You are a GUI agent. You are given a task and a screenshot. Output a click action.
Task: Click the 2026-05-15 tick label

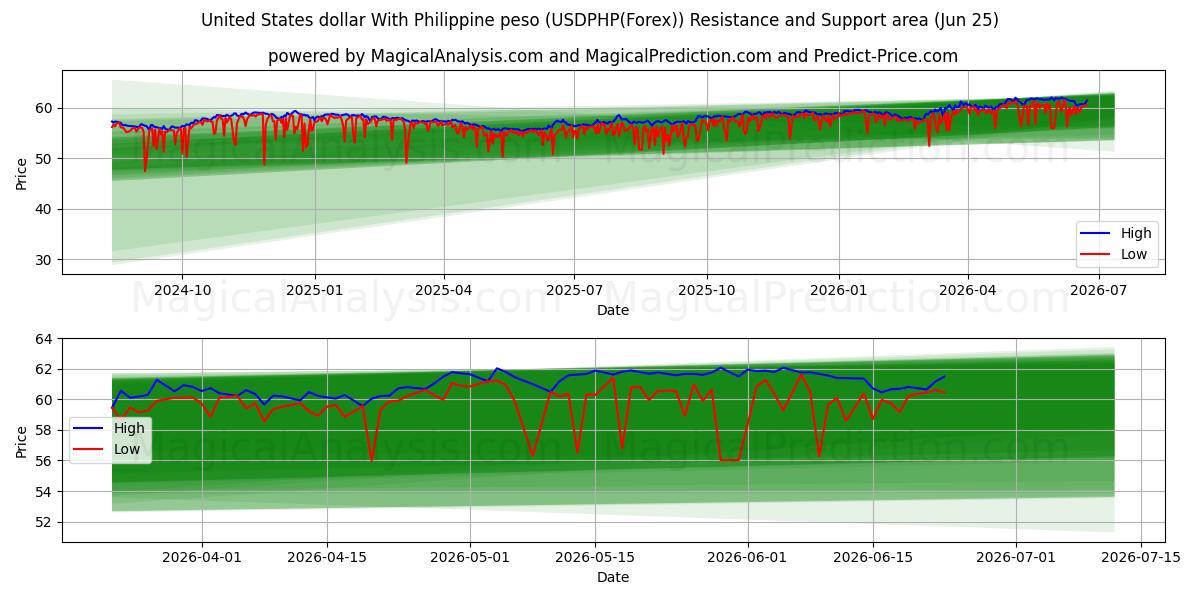tap(595, 557)
